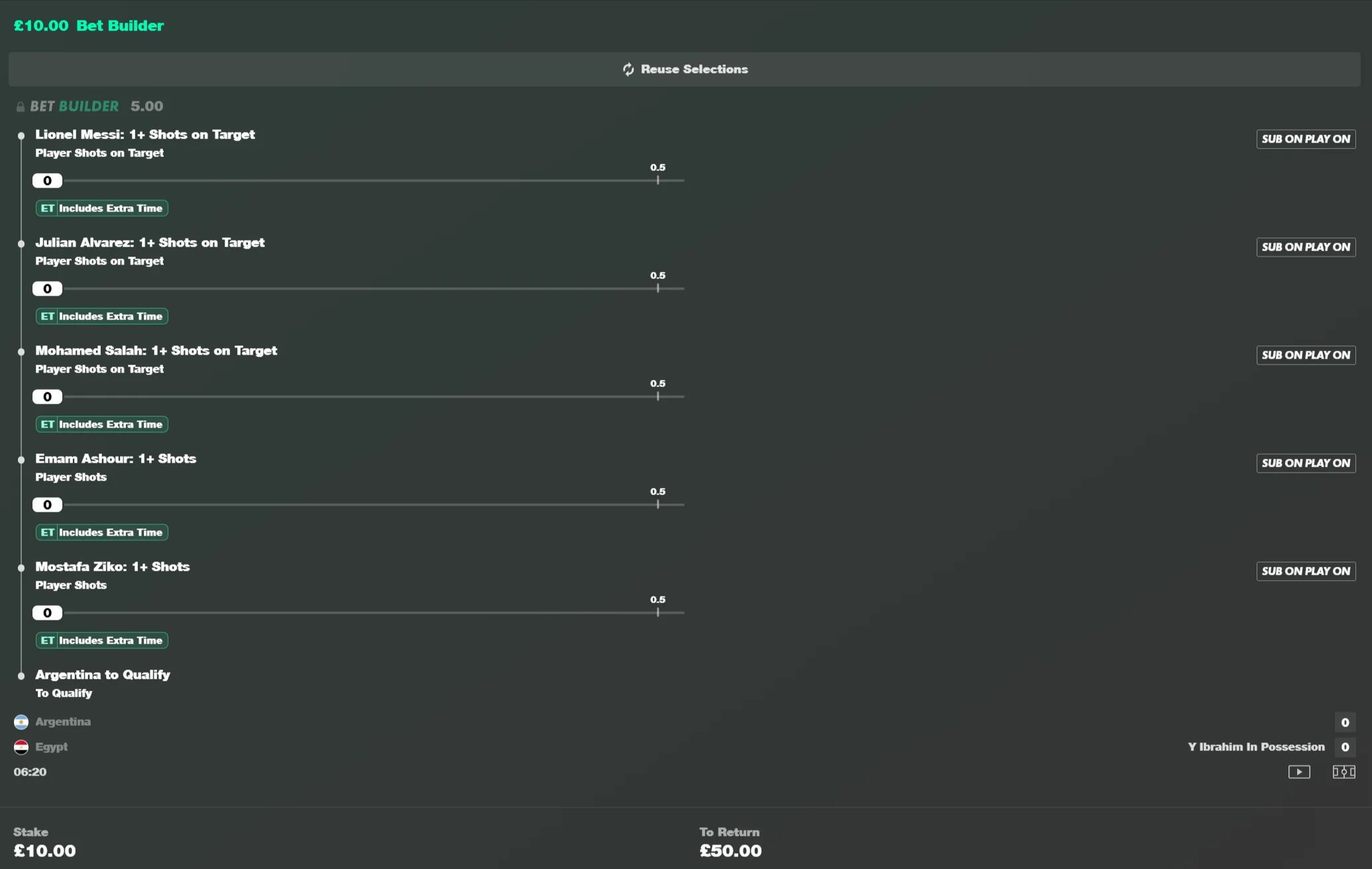The height and width of the screenshot is (869, 1372).
Task: Click the Emam Ashour shots progress slider handle
Action: tap(47, 505)
